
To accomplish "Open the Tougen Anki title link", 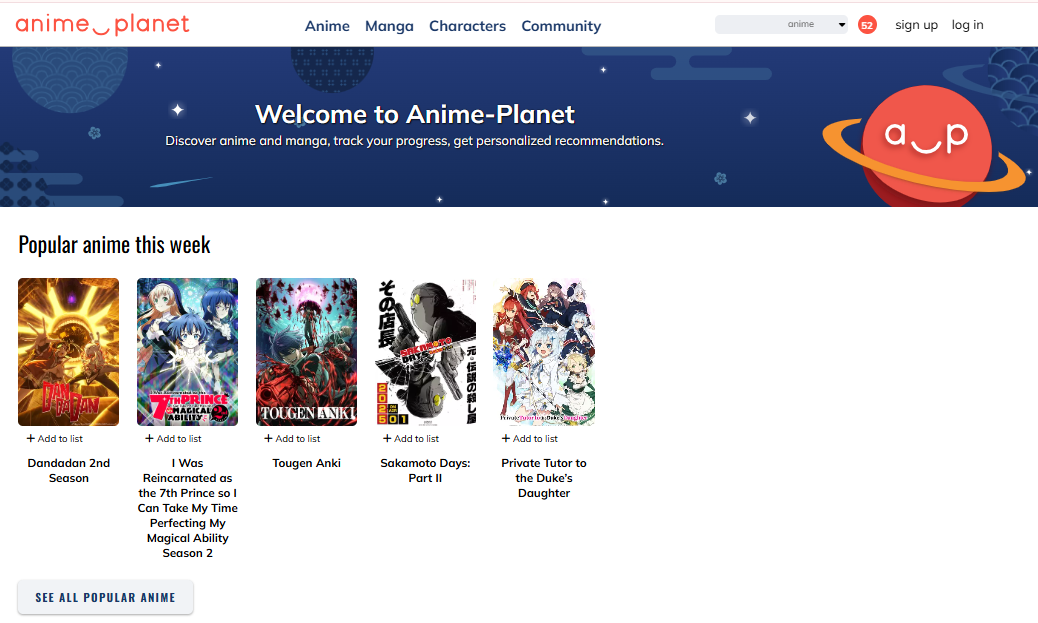I will point(307,463).
